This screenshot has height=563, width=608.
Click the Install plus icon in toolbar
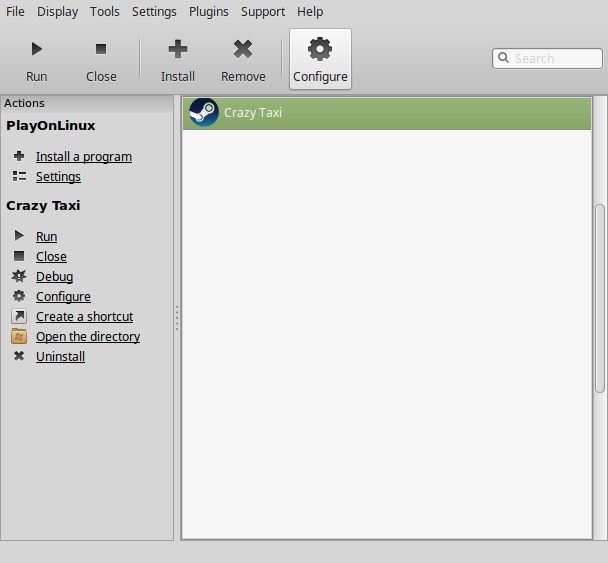click(x=178, y=49)
